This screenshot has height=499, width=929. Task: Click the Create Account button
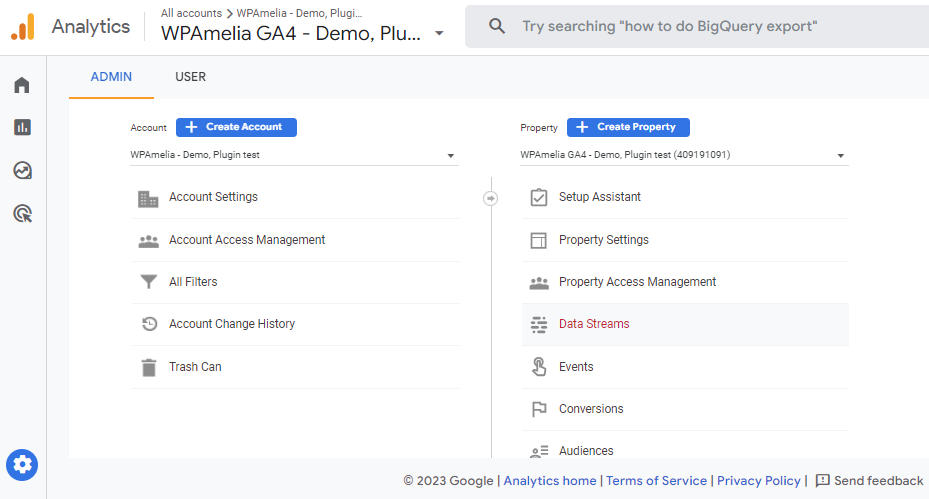[x=236, y=127]
